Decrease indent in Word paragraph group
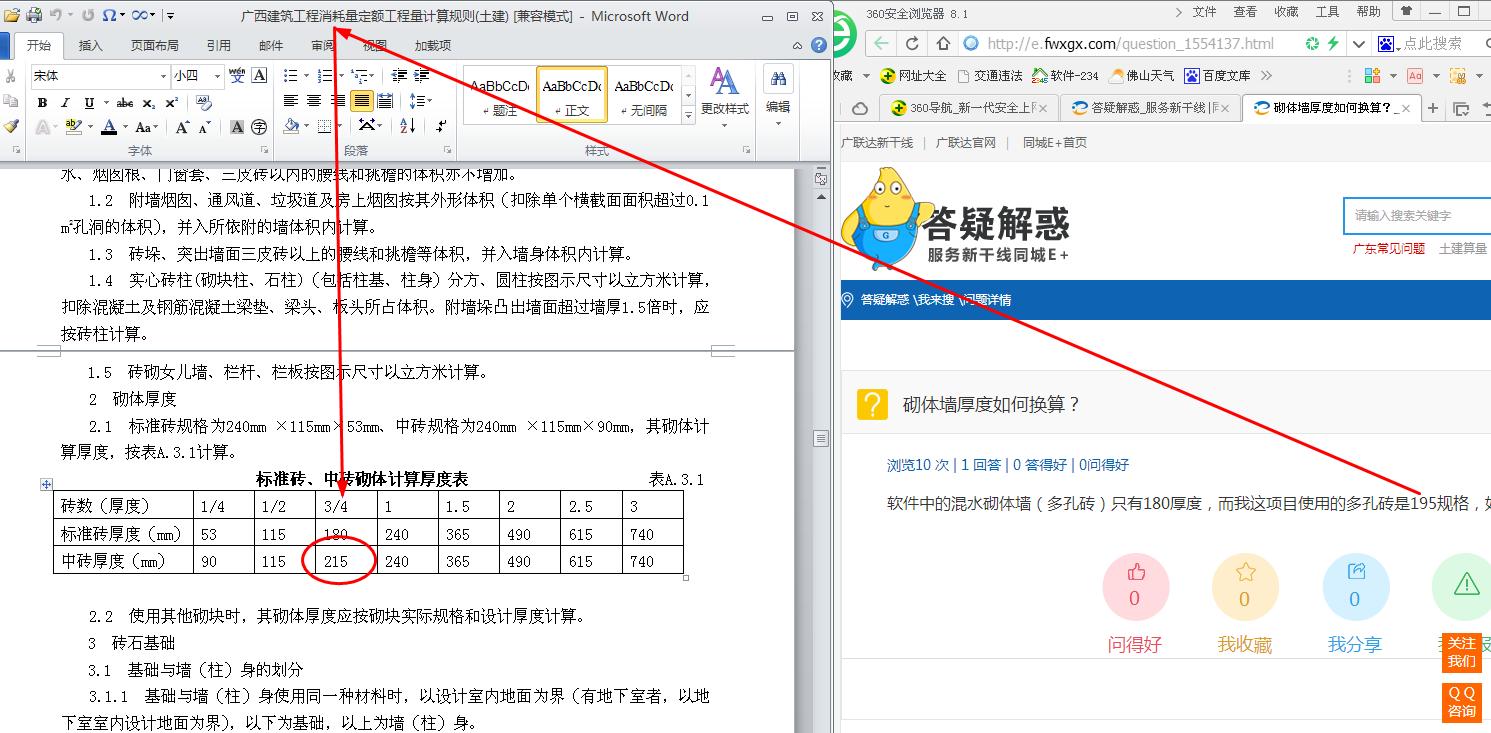Screen dimensions: 1491x733 [x=398, y=75]
